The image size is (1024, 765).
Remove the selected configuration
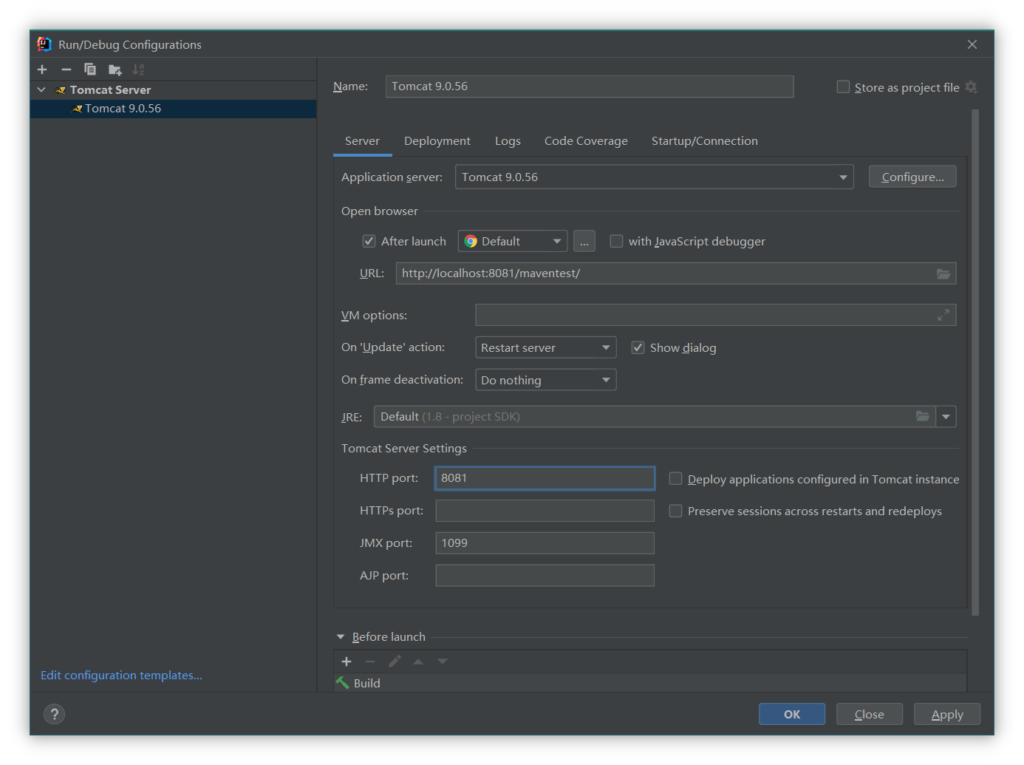[x=66, y=69]
